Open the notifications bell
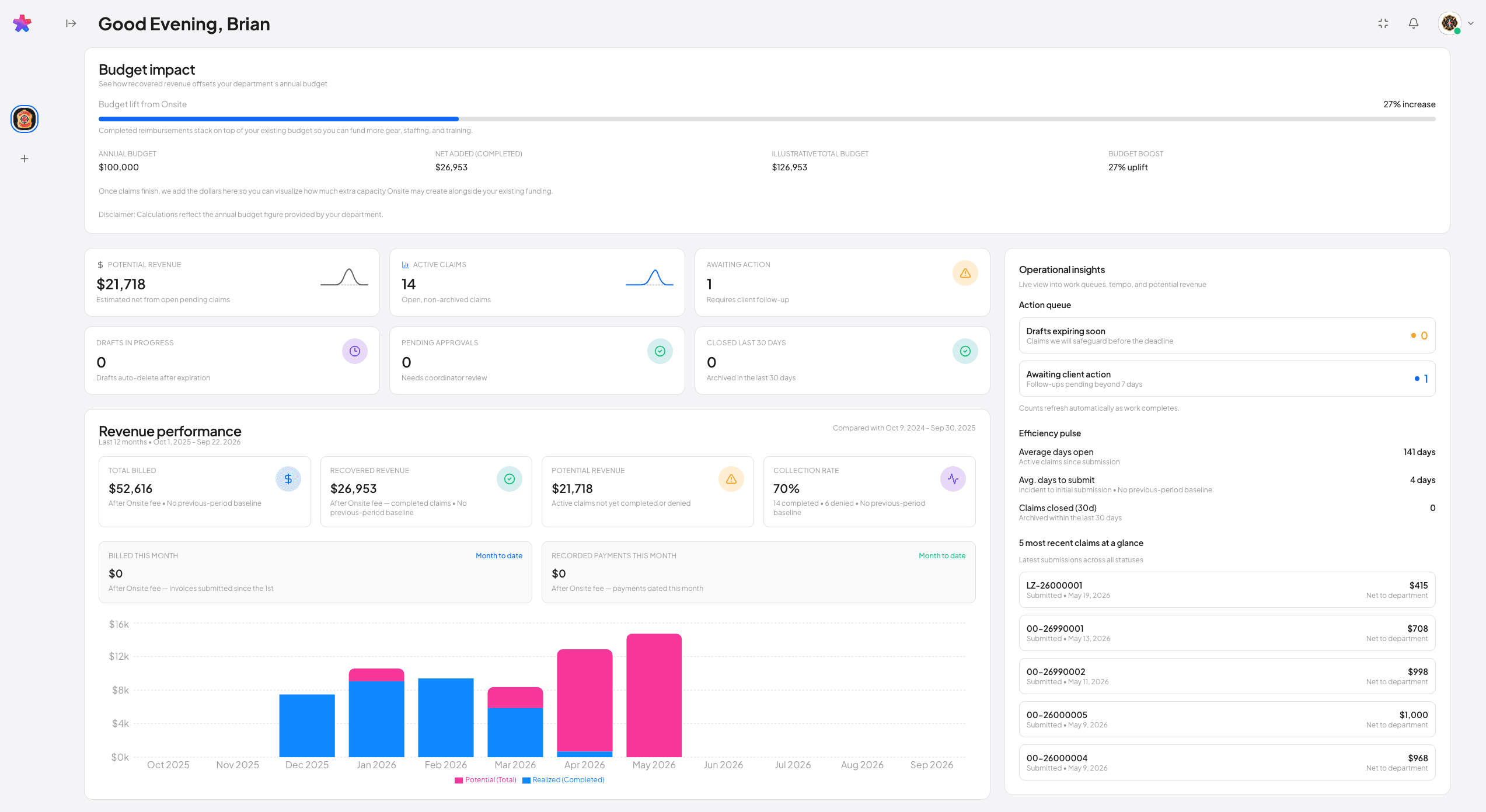Screen dimensions: 1486x812 coord(1414,23)
